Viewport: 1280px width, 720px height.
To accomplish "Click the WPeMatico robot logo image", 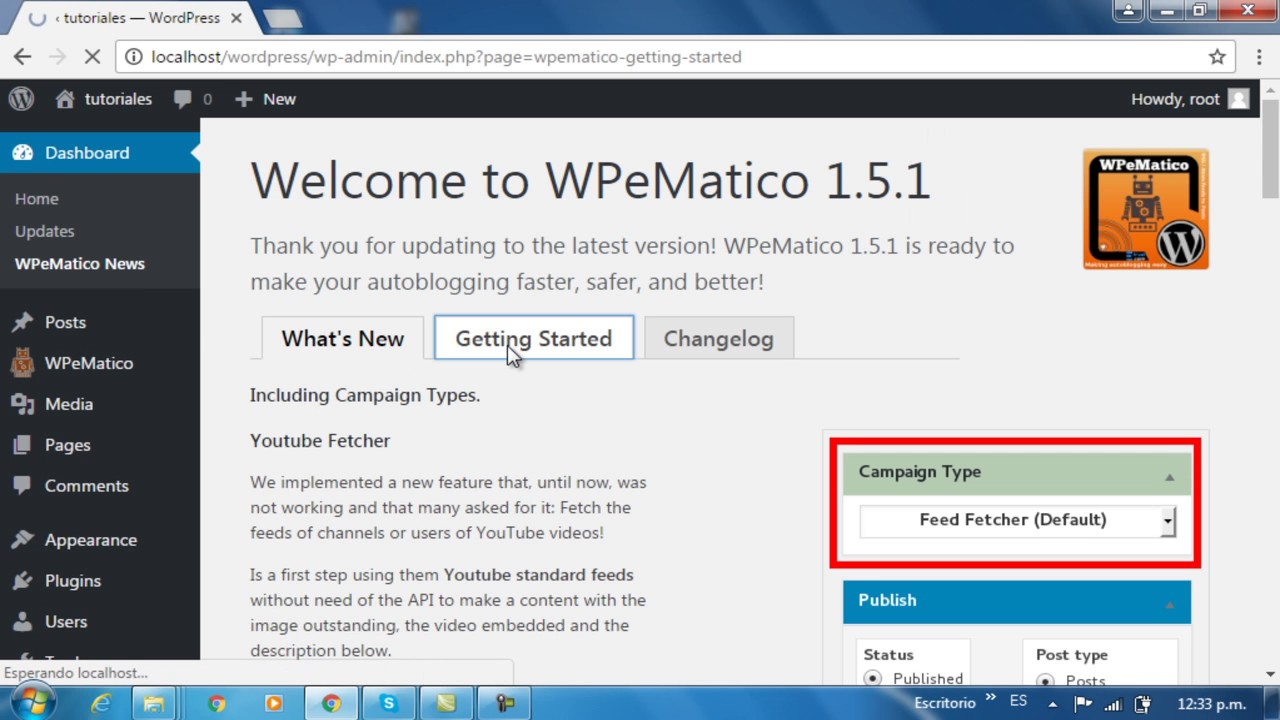I will click(1146, 210).
